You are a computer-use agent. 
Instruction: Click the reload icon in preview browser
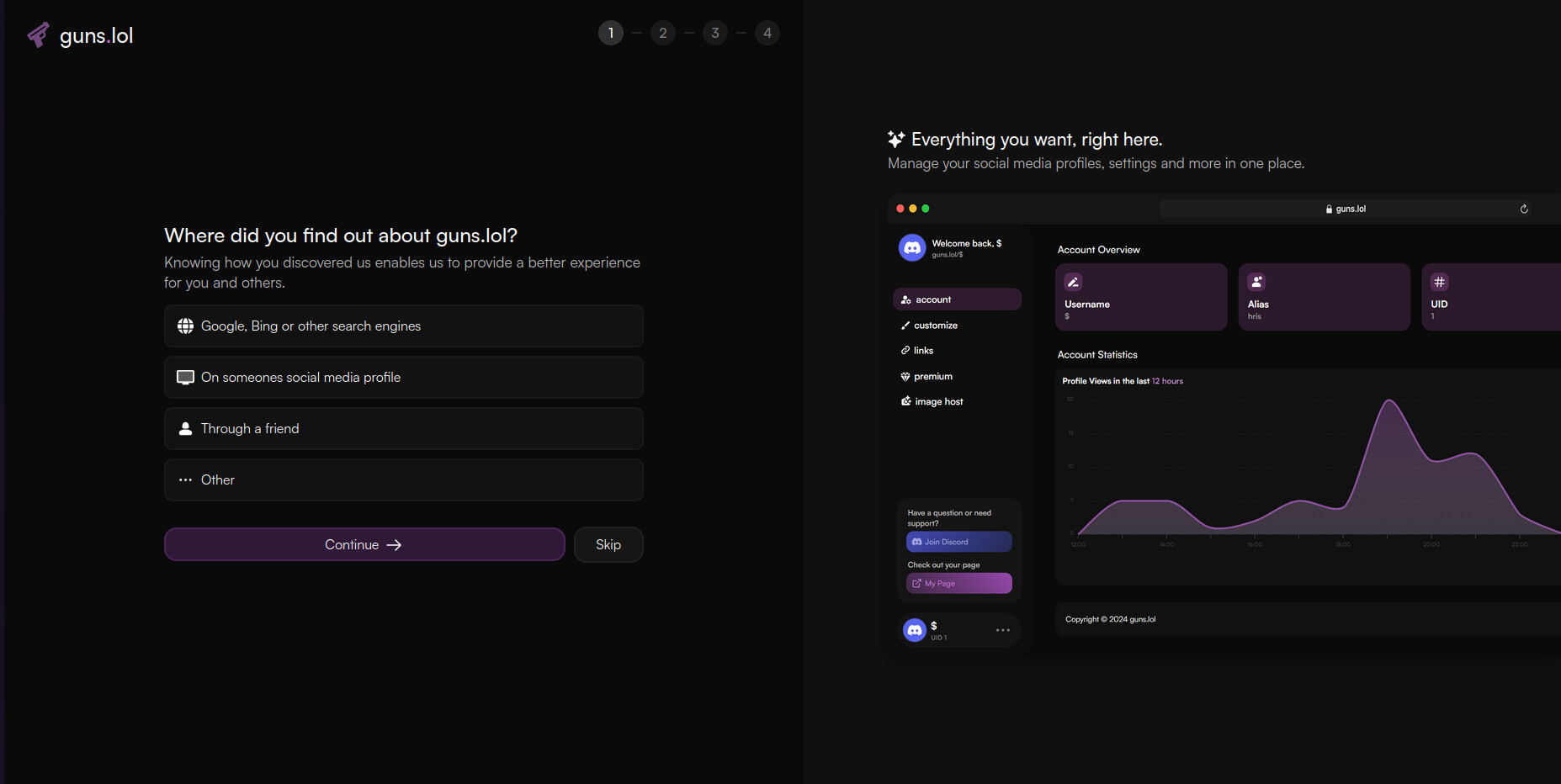[x=1524, y=209]
